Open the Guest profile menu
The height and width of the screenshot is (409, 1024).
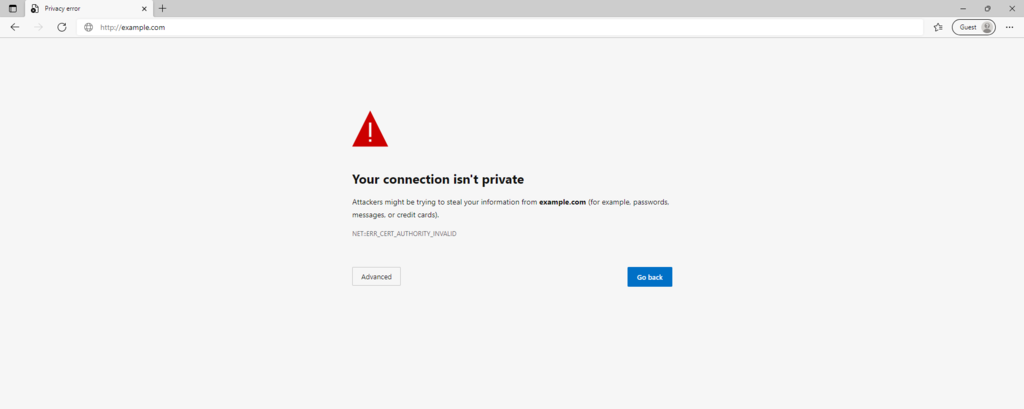pyautogui.click(x=973, y=27)
